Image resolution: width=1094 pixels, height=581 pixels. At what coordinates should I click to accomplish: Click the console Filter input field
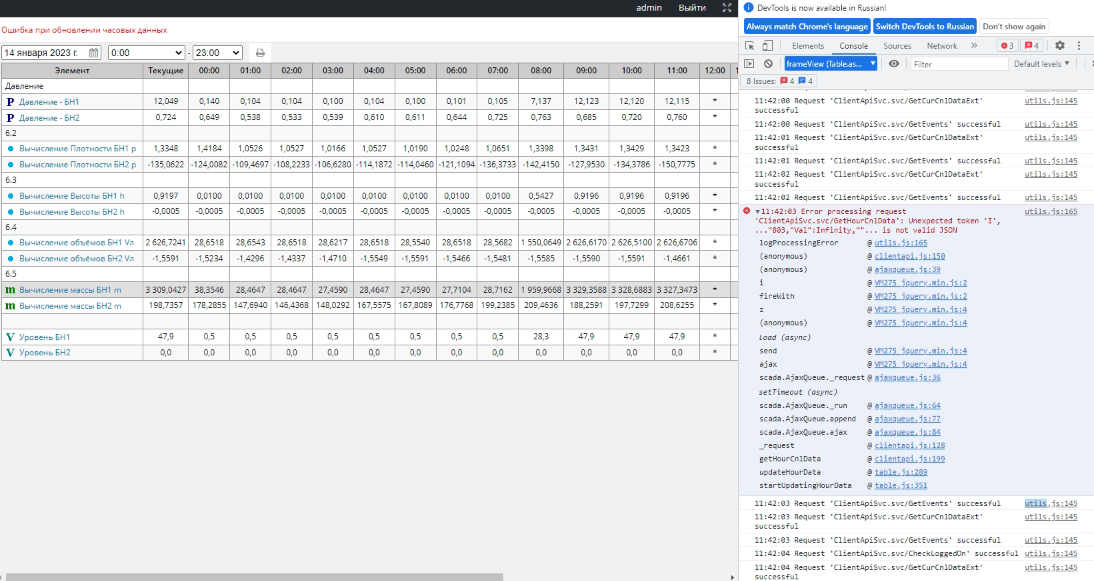[x=958, y=63]
